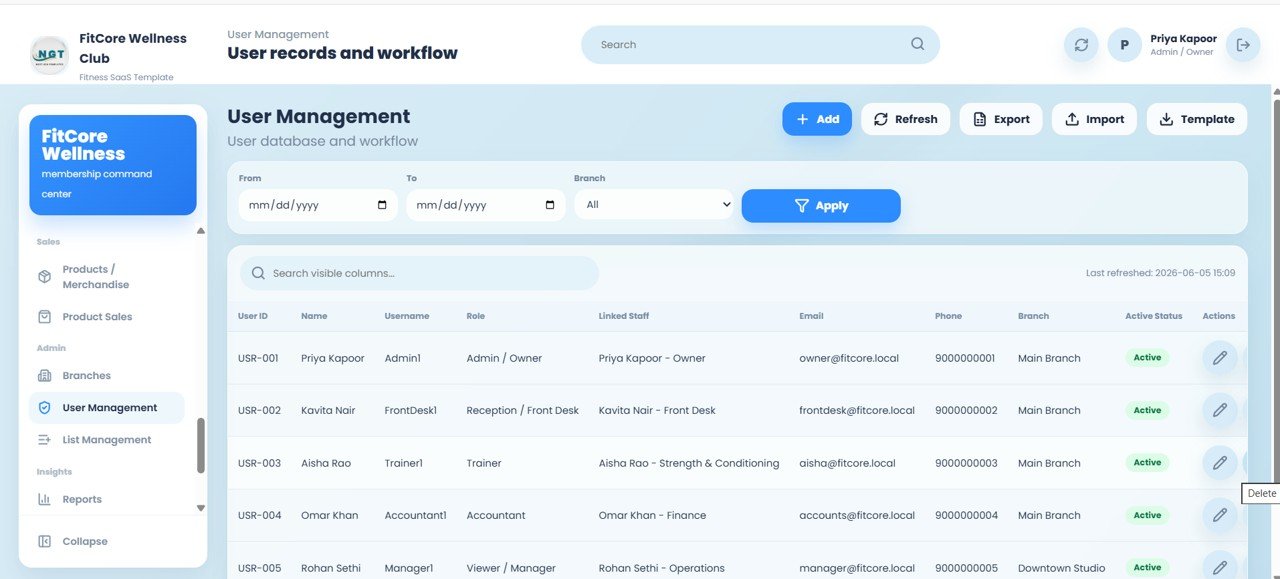Image resolution: width=1280 pixels, height=579 pixels.
Task: Click the logout icon in header
Action: (1243, 45)
